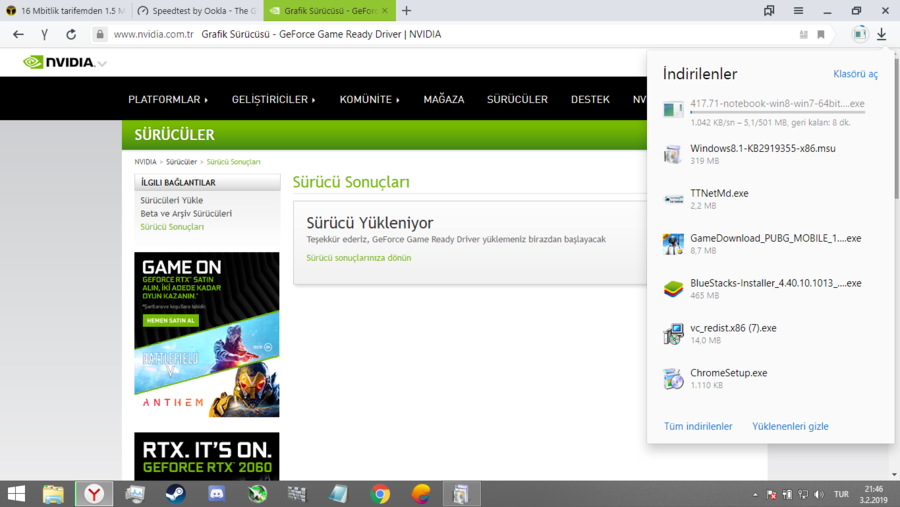Click NVIDIA breadcrumb link
This screenshot has height=507, width=900.
tap(145, 162)
